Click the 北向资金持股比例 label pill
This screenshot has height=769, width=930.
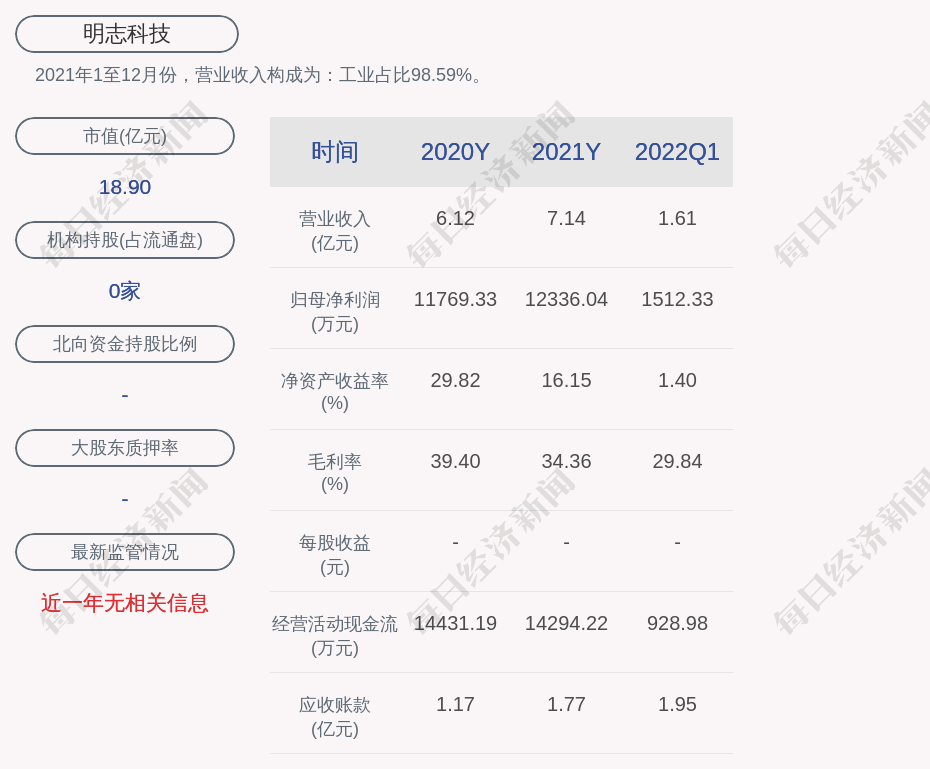click(125, 344)
